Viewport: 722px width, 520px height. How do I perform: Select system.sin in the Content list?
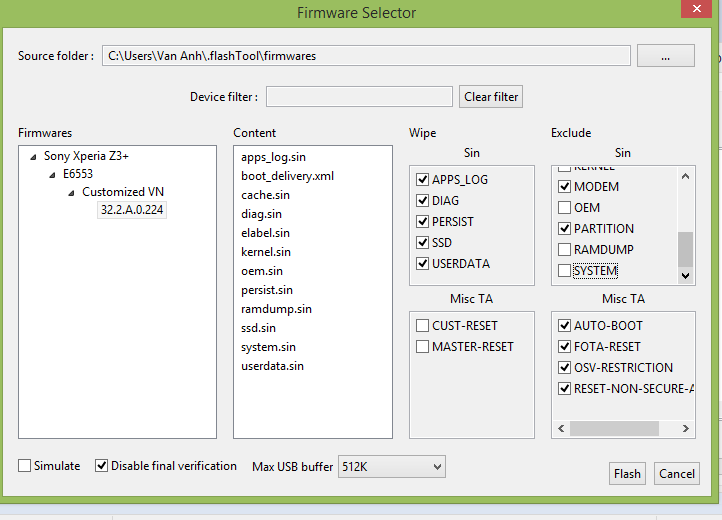268,347
